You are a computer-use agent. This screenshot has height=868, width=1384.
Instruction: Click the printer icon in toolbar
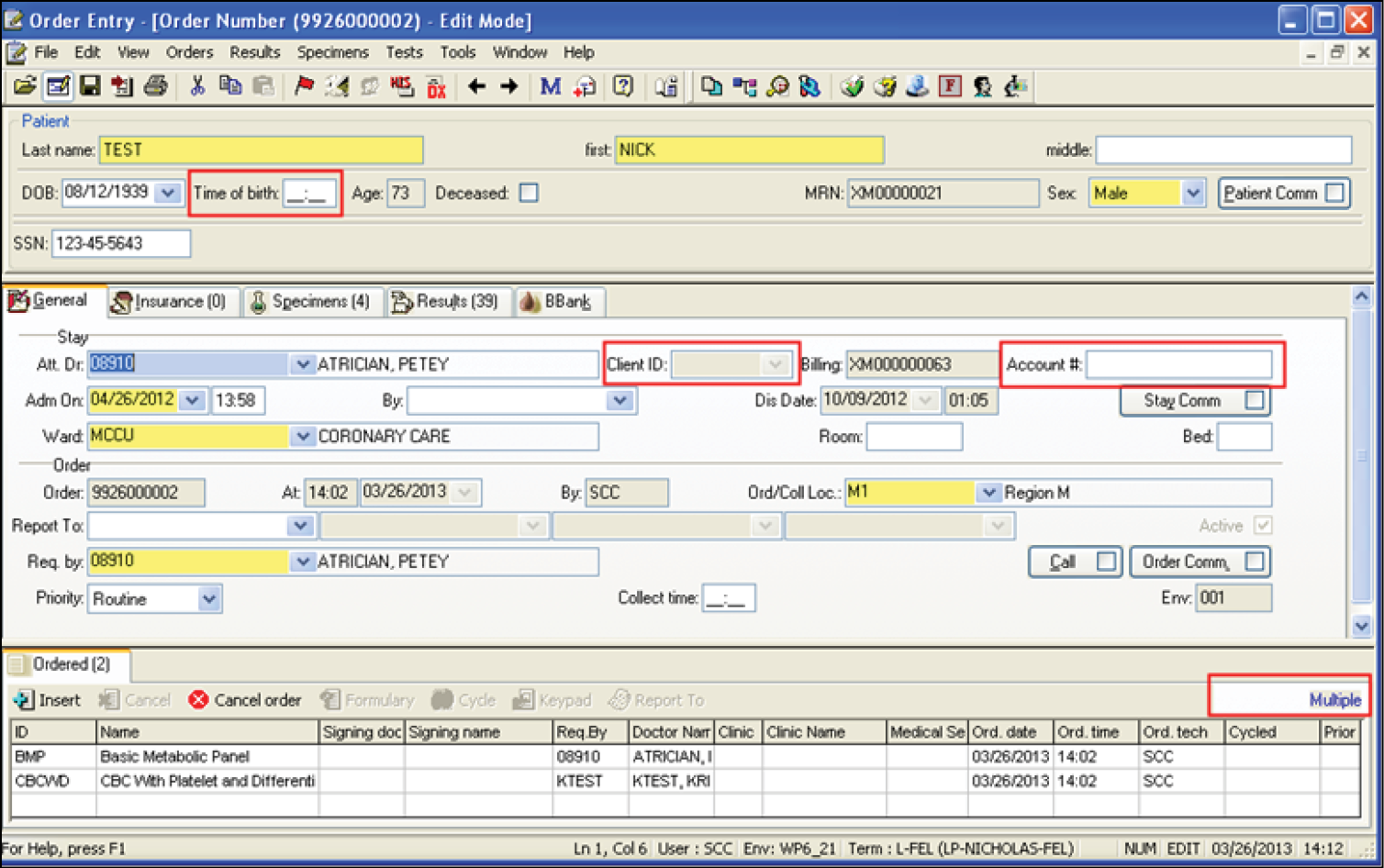click(156, 86)
